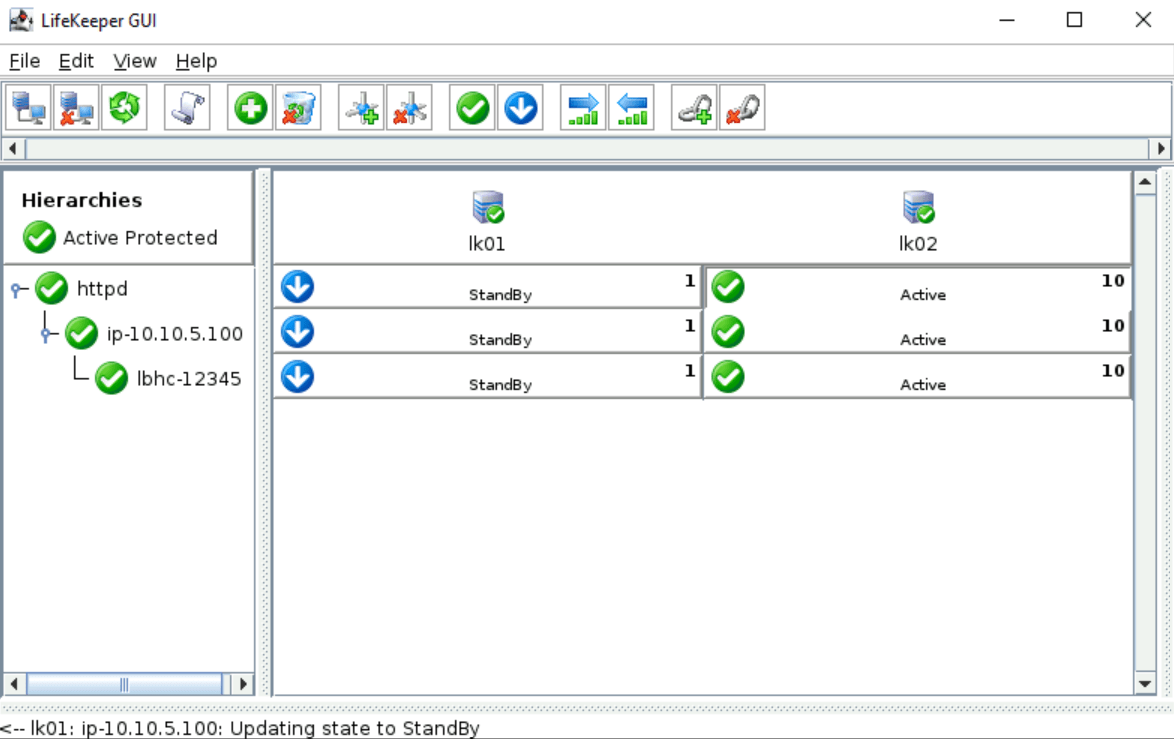
Task: Click the blue arrow Out of Service toolbar icon
Action: (520, 109)
